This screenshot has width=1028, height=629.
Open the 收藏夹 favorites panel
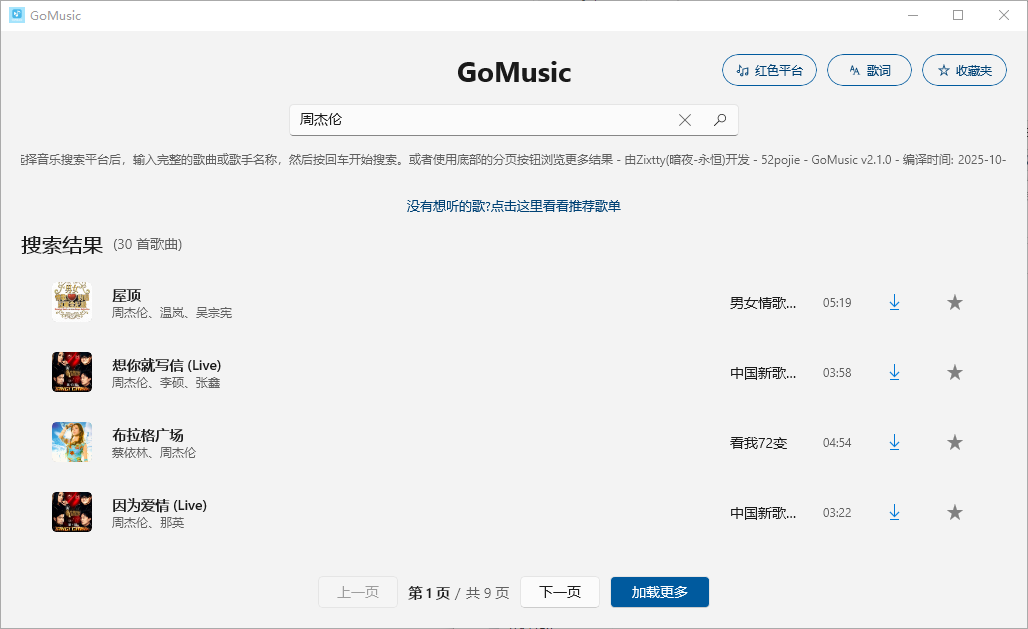coord(964,69)
